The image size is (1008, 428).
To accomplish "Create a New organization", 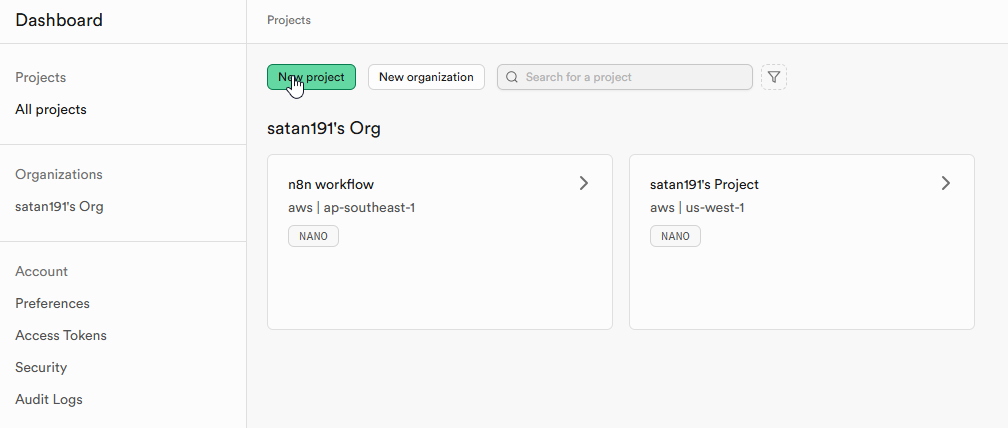I will click(x=426, y=77).
